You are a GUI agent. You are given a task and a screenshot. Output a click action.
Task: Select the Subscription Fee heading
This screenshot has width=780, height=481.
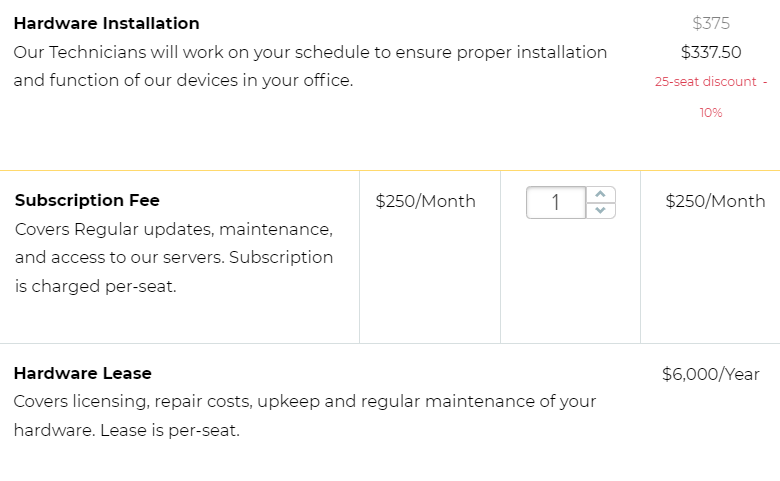click(x=87, y=200)
